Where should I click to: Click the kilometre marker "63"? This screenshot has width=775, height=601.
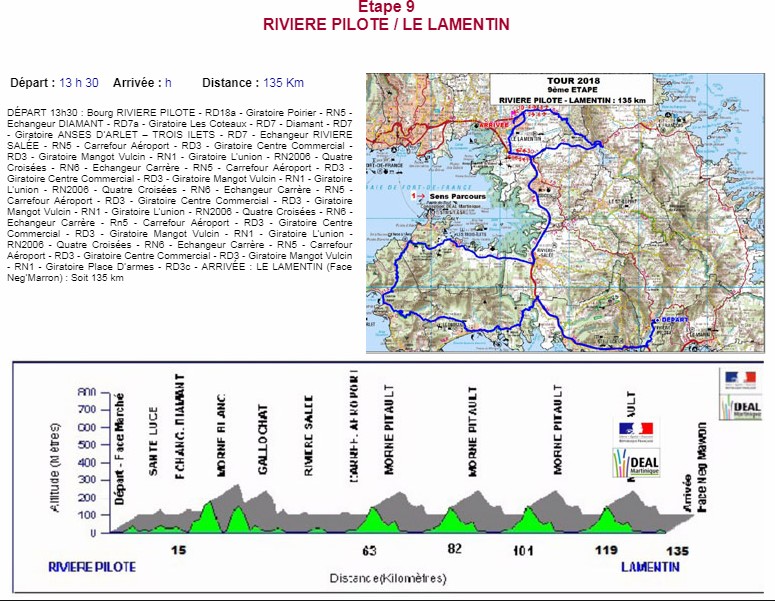coord(369,550)
